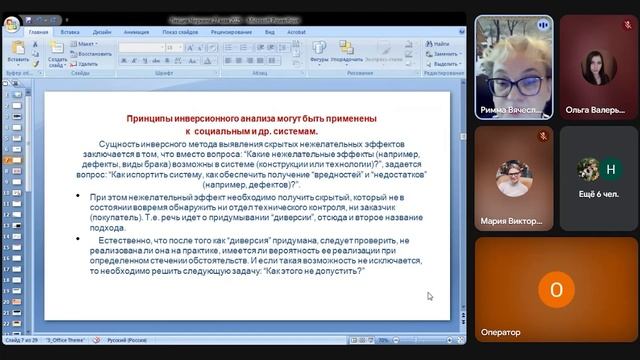Toggle Text Shadow formatting

coord(167,61)
